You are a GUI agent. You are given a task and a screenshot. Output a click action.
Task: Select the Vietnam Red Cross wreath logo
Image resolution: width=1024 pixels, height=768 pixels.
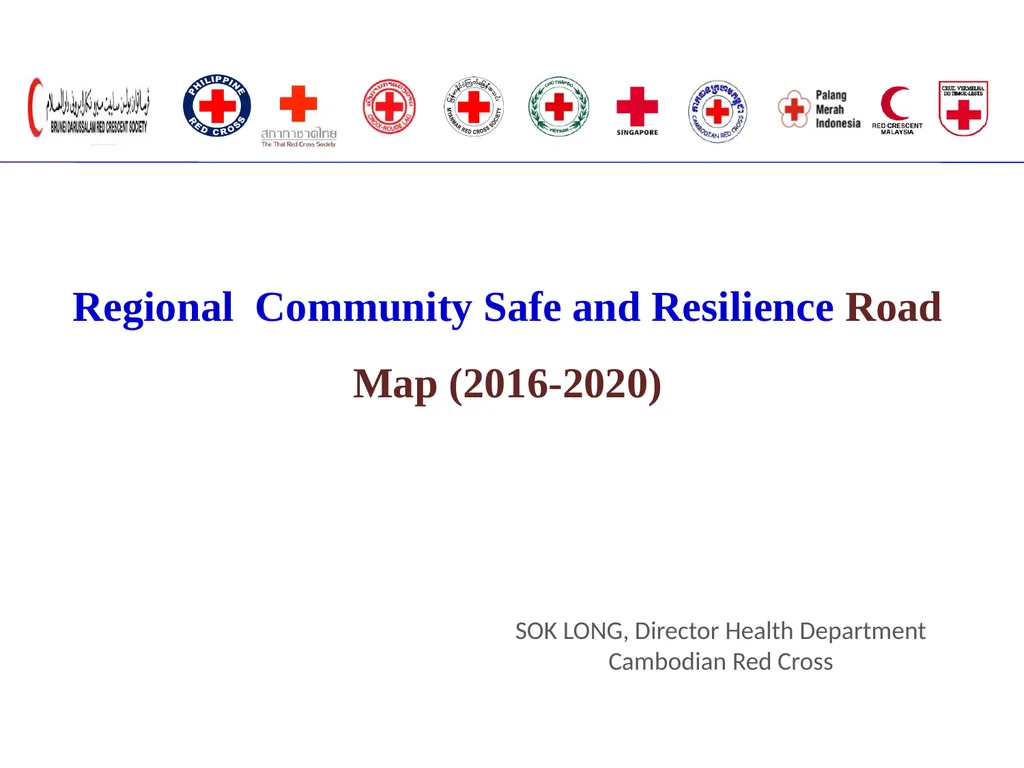[558, 106]
